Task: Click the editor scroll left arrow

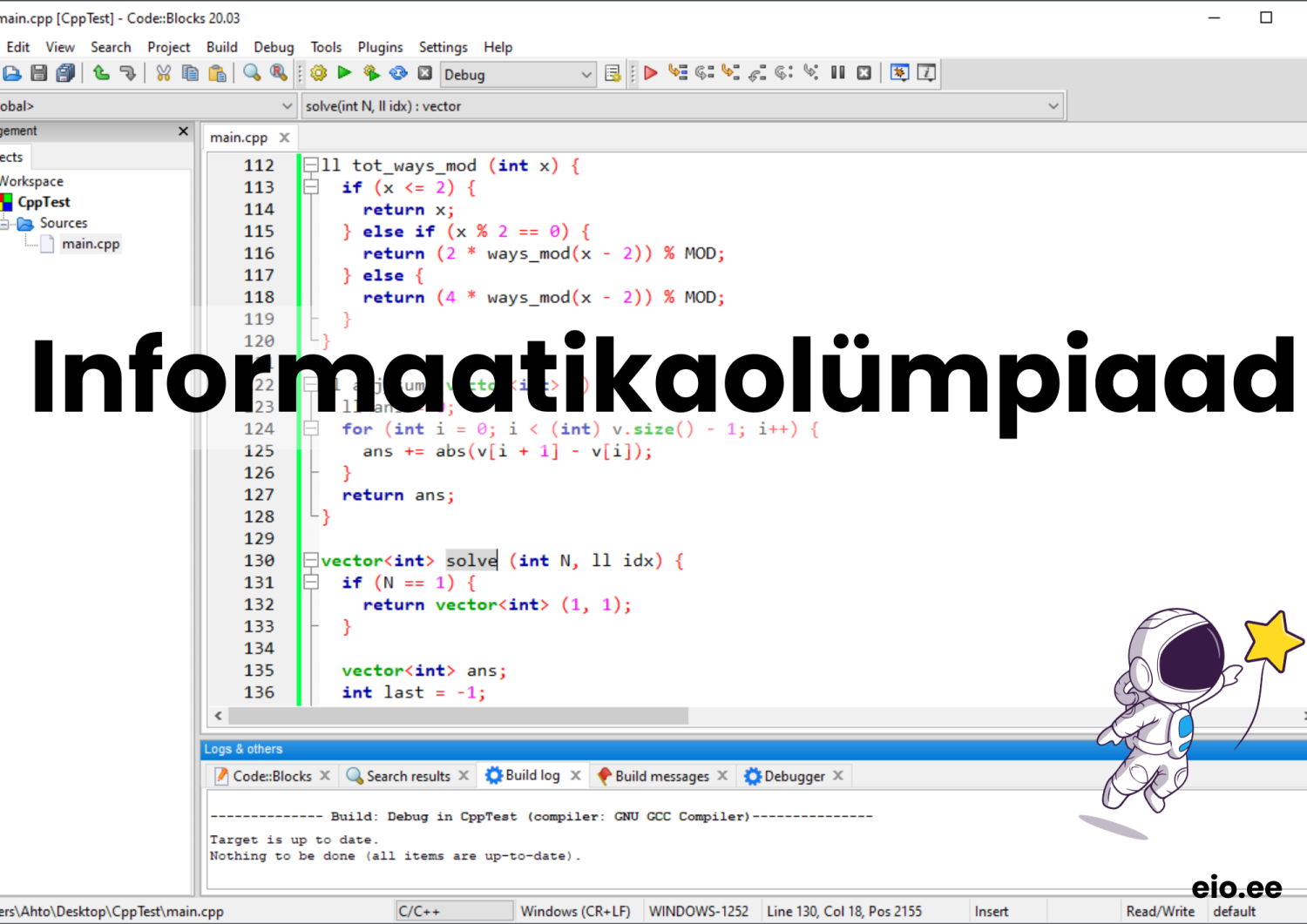Action: pyautogui.click(x=218, y=715)
